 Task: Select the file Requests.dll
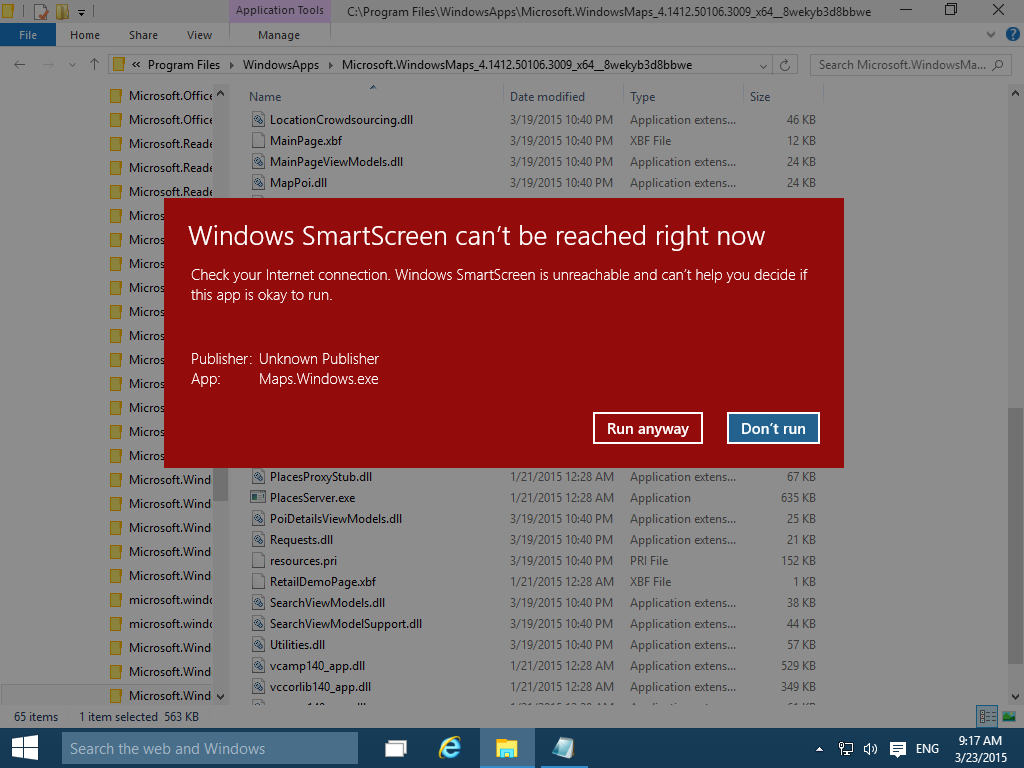302,539
